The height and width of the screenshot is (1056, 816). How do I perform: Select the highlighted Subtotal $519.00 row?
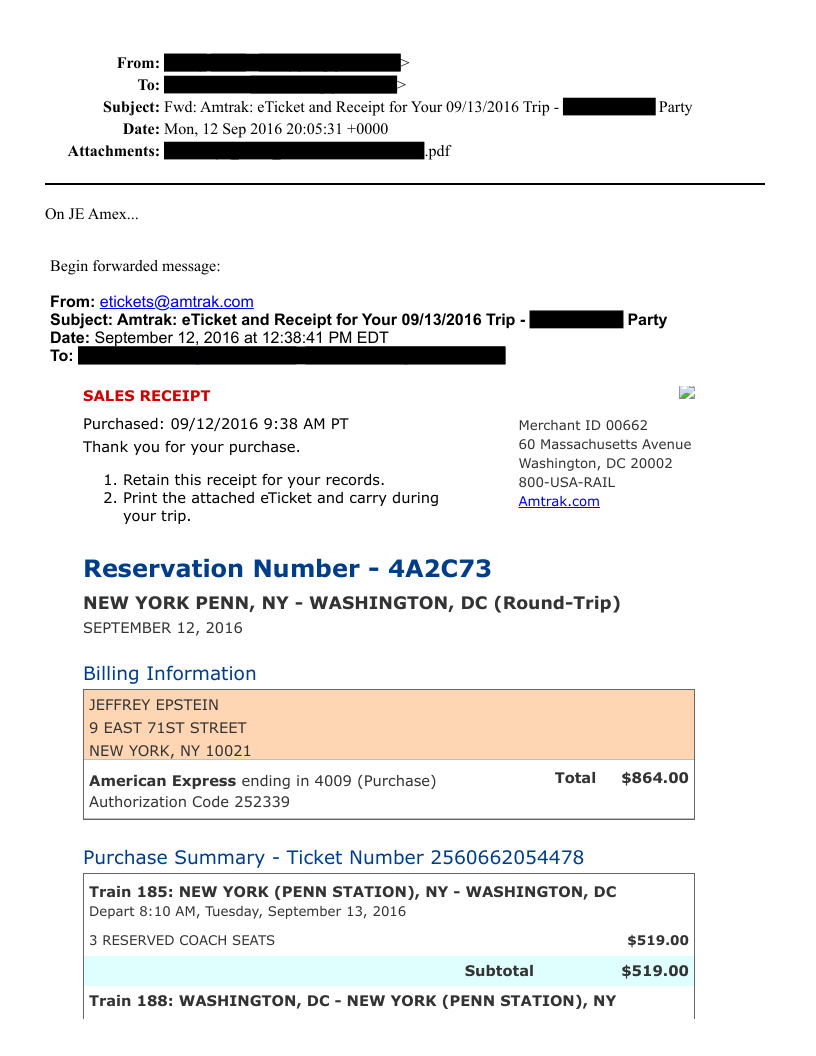tap(388, 971)
